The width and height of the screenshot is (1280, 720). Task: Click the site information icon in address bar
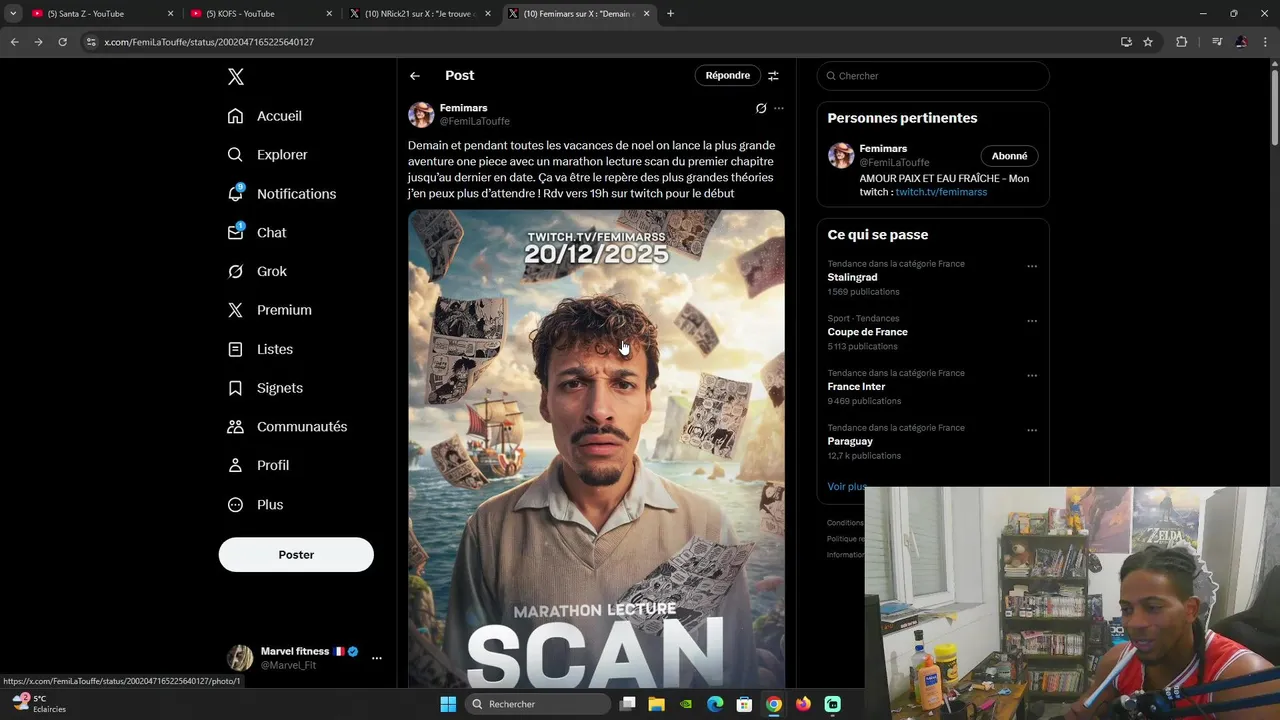[91, 42]
